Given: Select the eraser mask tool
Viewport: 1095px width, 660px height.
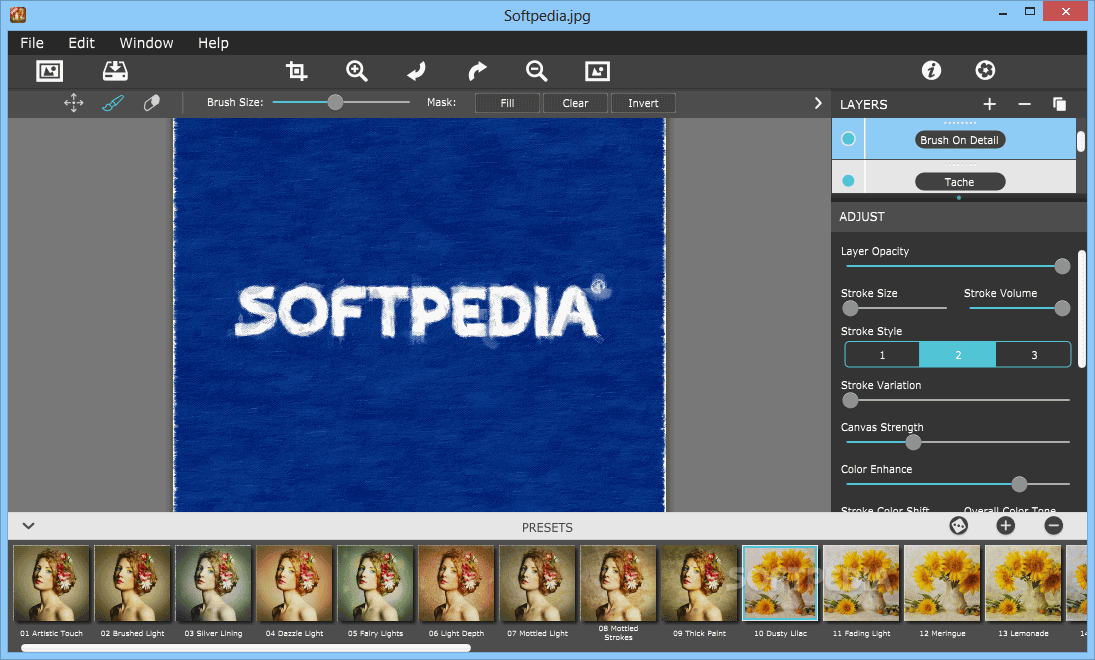Looking at the screenshot, I should (x=152, y=103).
